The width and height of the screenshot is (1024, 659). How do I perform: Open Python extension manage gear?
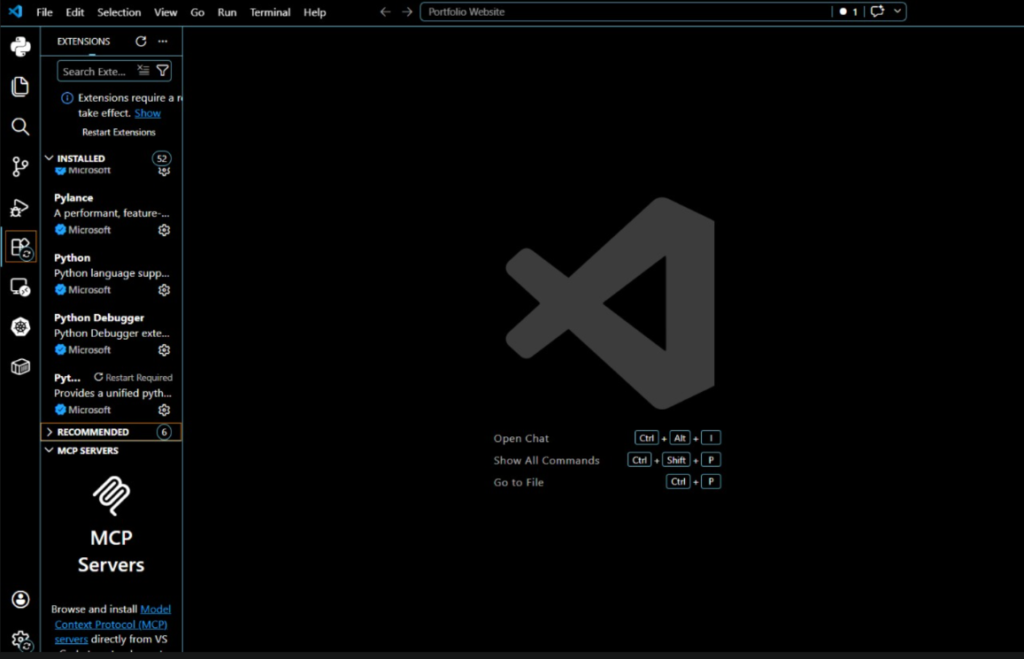164,290
